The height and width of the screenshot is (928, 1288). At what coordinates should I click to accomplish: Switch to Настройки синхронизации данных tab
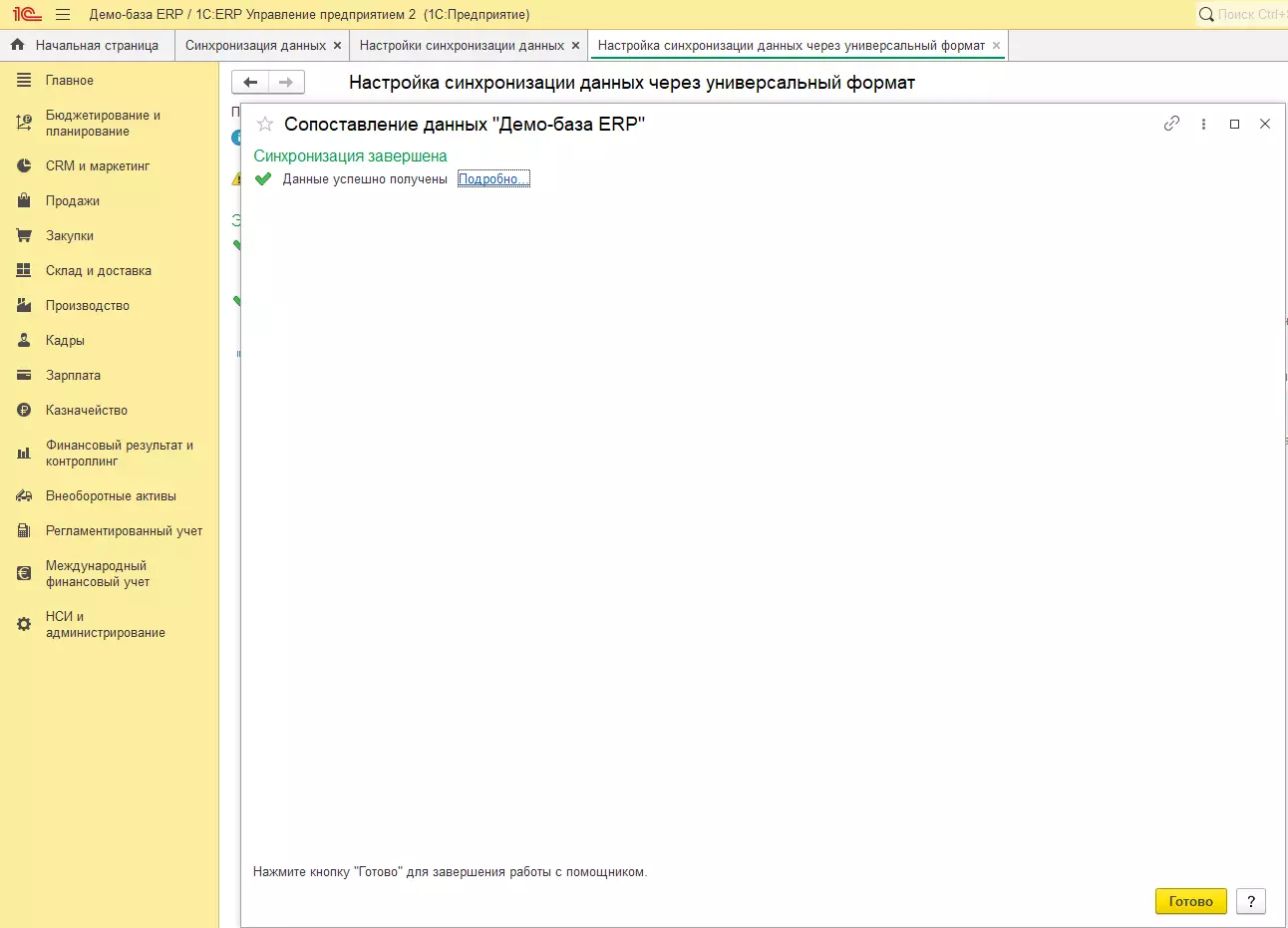click(462, 46)
